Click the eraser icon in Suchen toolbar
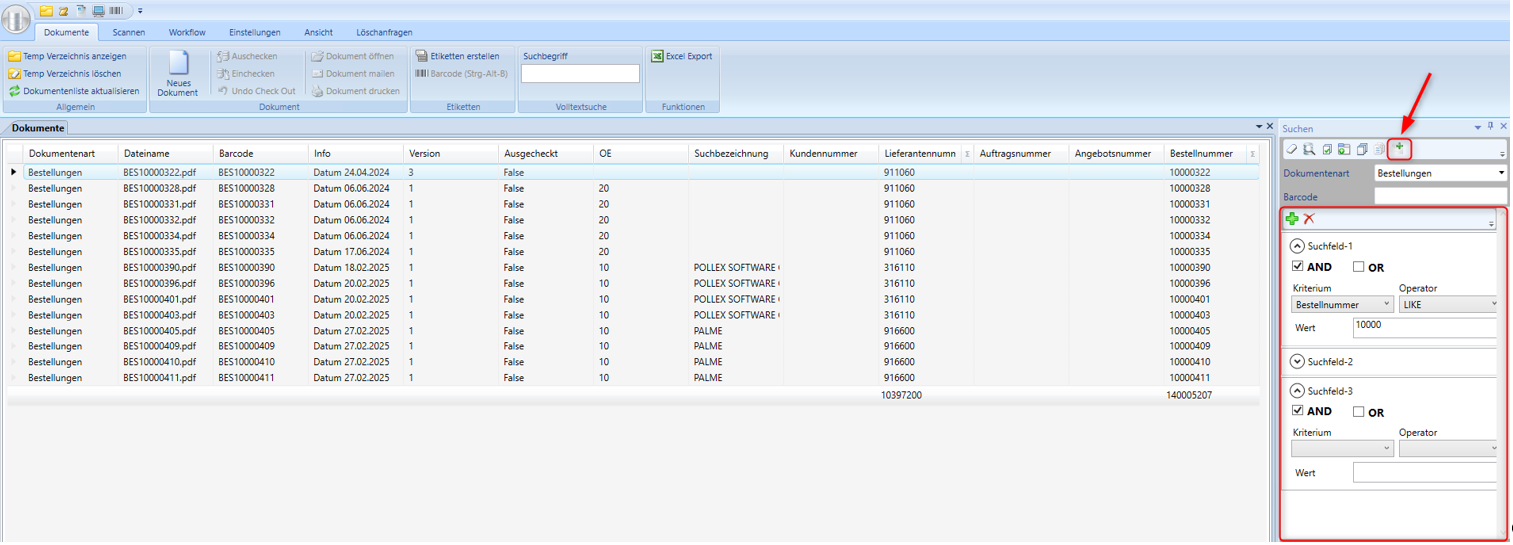This screenshot has height=545, width=1513. [1292, 149]
